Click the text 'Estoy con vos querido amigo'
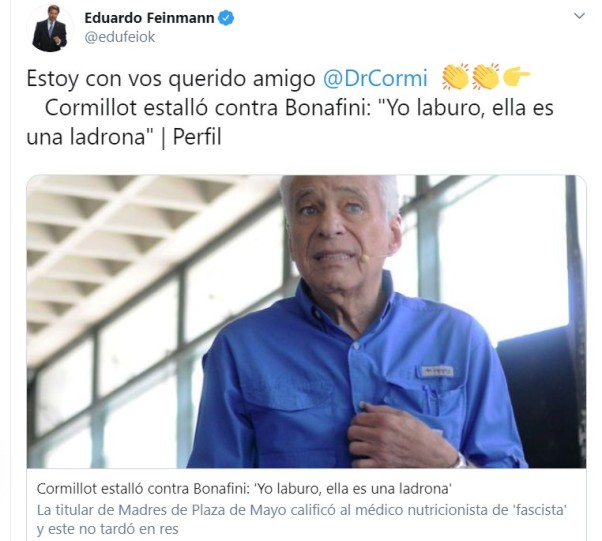The image size is (602, 541). pos(171,79)
